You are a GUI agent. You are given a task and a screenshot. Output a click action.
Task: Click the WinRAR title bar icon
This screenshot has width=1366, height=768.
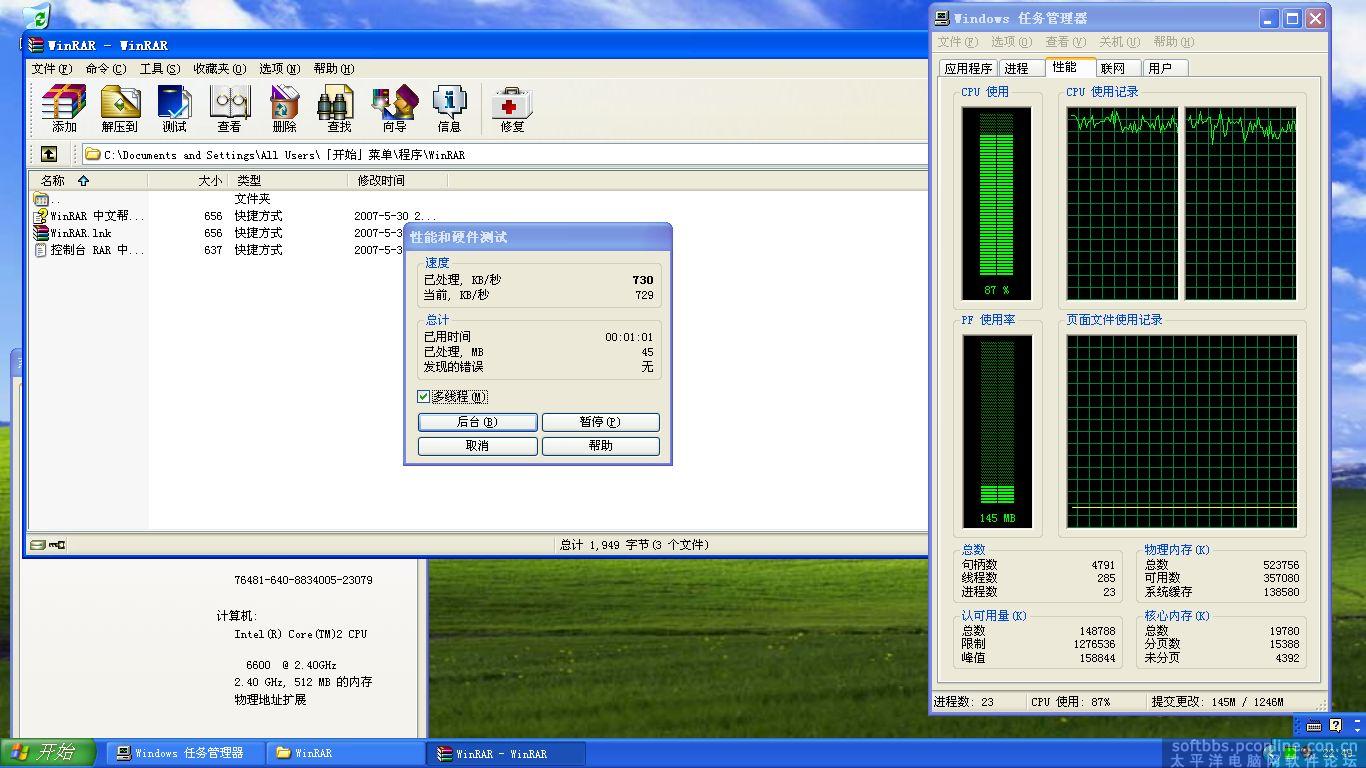pyautogui.click(x=36, y=45)
